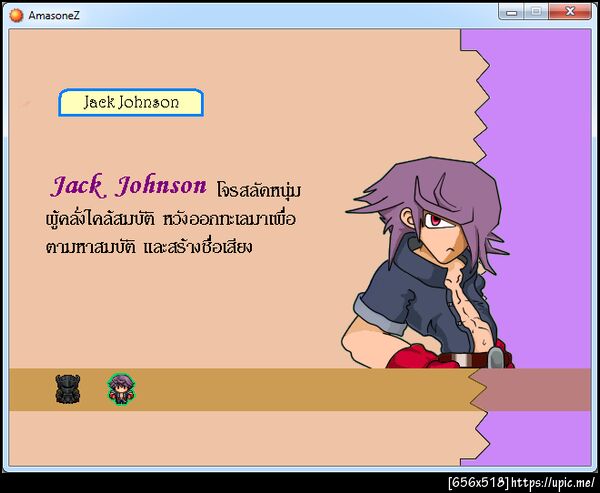Select the dark armored knight character sprite
The height and width of the screenshot is (493, 600).
coord(68,389)
